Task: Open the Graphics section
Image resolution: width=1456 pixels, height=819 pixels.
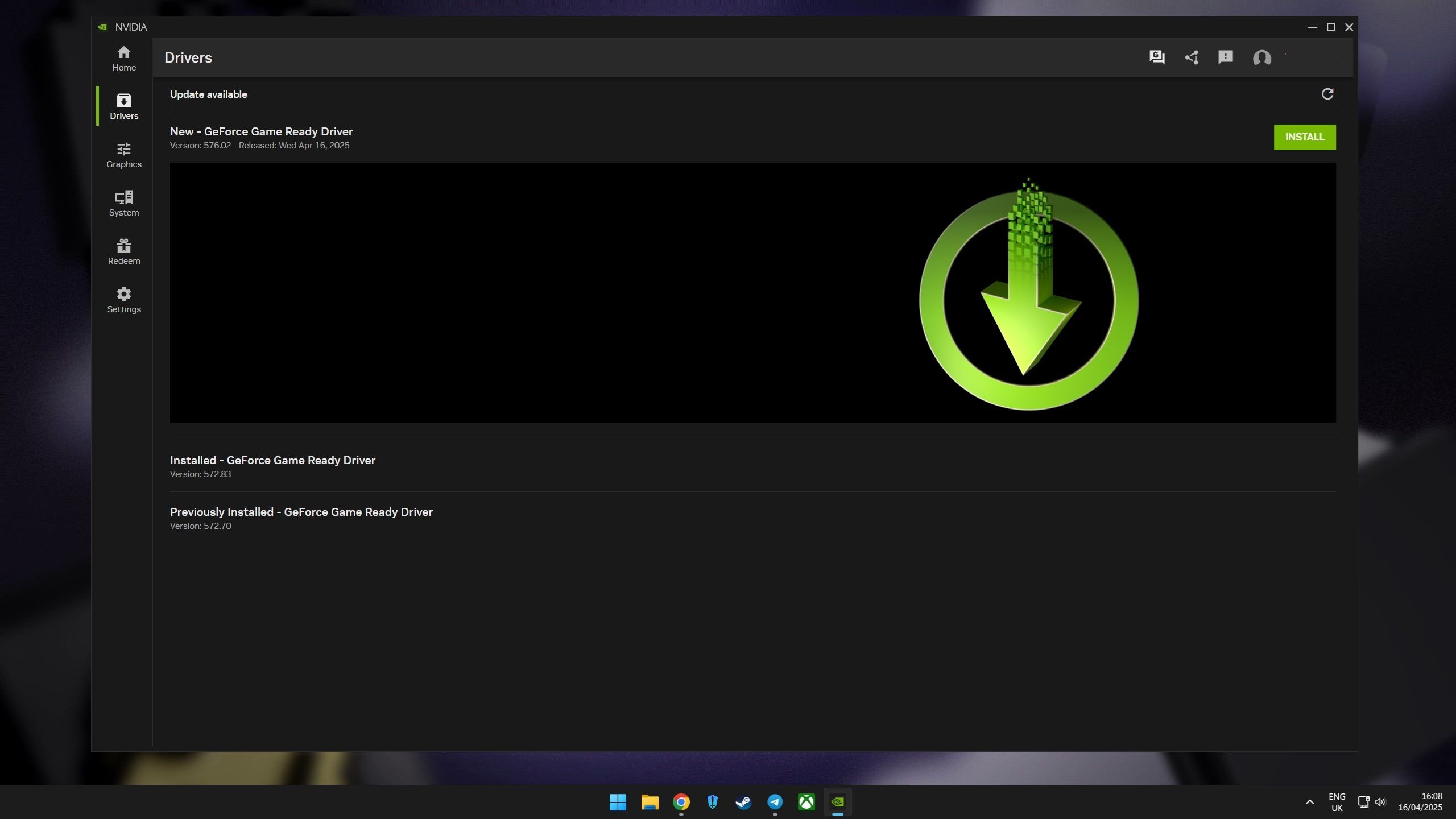Action: [123, 155]
